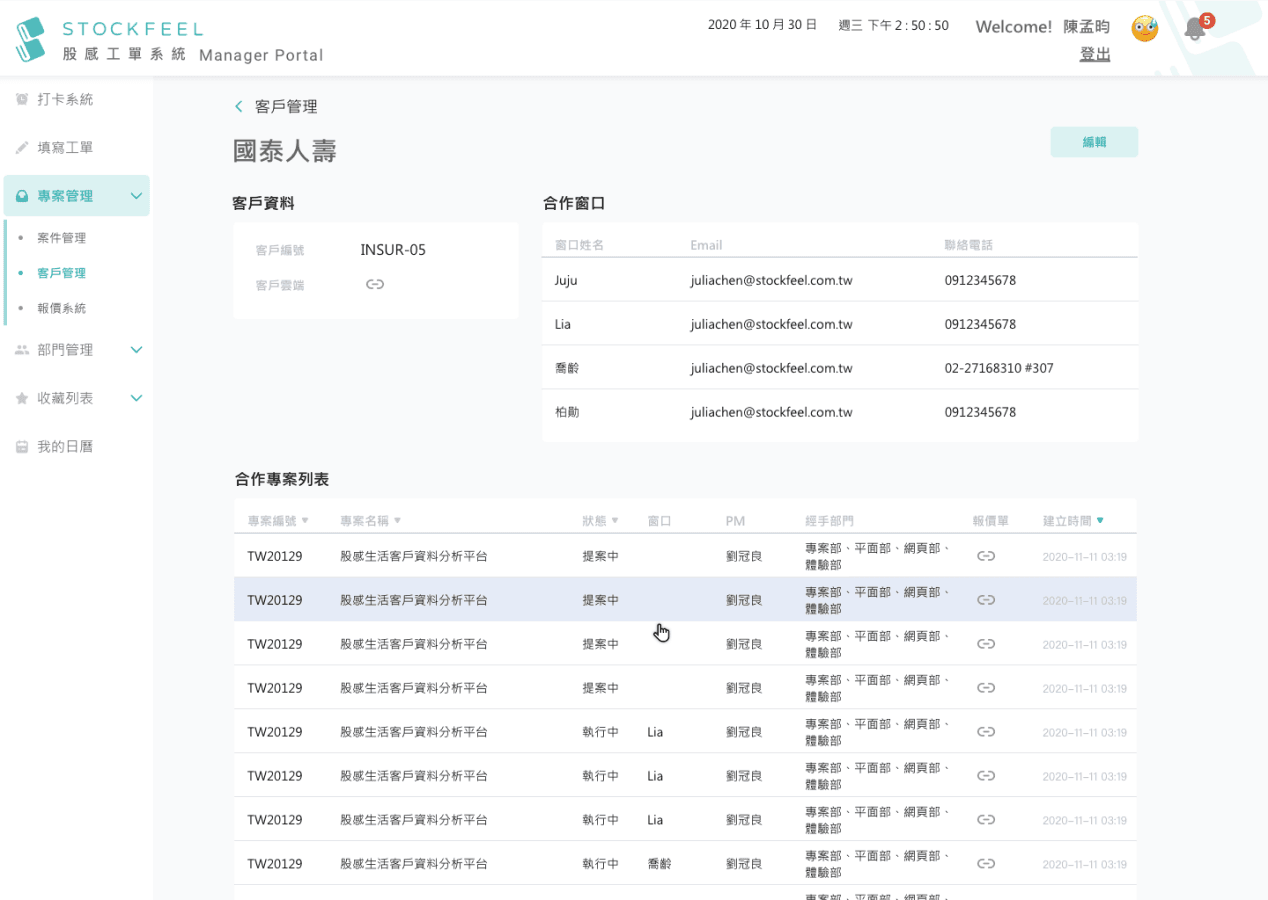The width and height of the screenshot is (1268, 900).
Task: Expand the 收藏列表 sidebar section
Action: [x=136, y=398]
